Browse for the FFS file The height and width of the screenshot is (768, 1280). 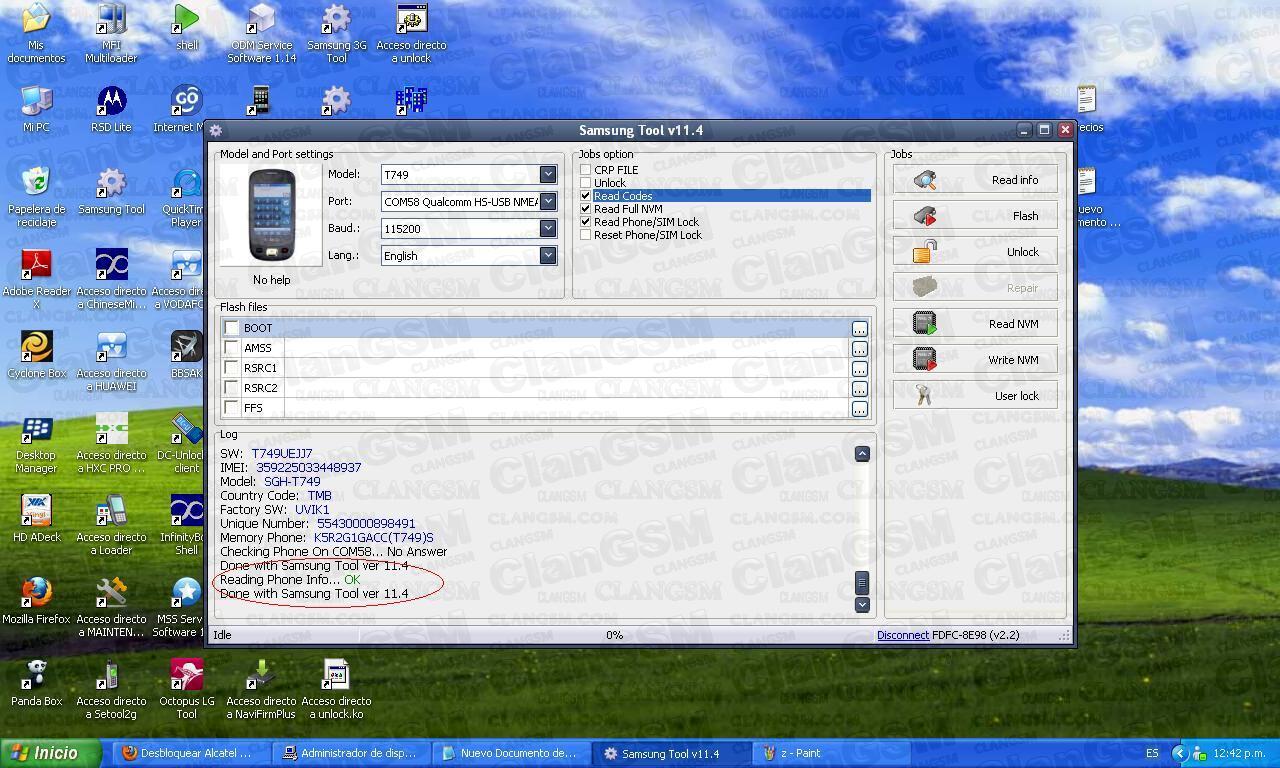click(859, 409)
